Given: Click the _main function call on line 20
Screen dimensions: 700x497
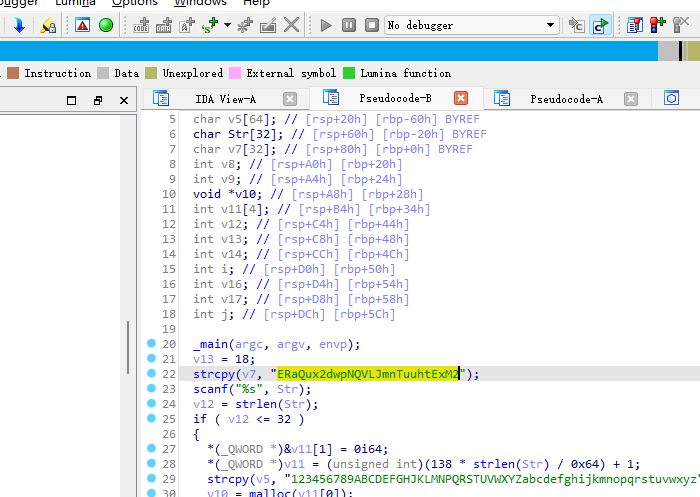Looking at the screenshot, I should coord(211,344).
